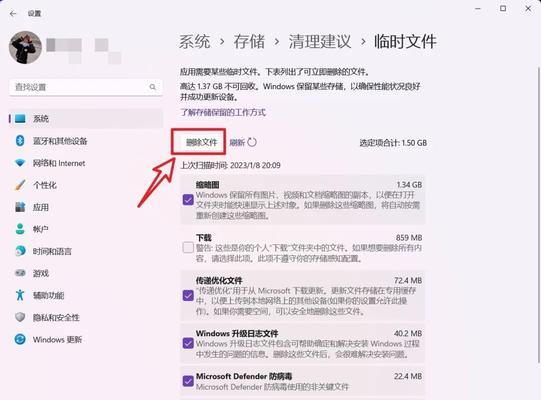The image size is (541, 400).
Task: Open the 游戏 controller icon
Action: 20,273
